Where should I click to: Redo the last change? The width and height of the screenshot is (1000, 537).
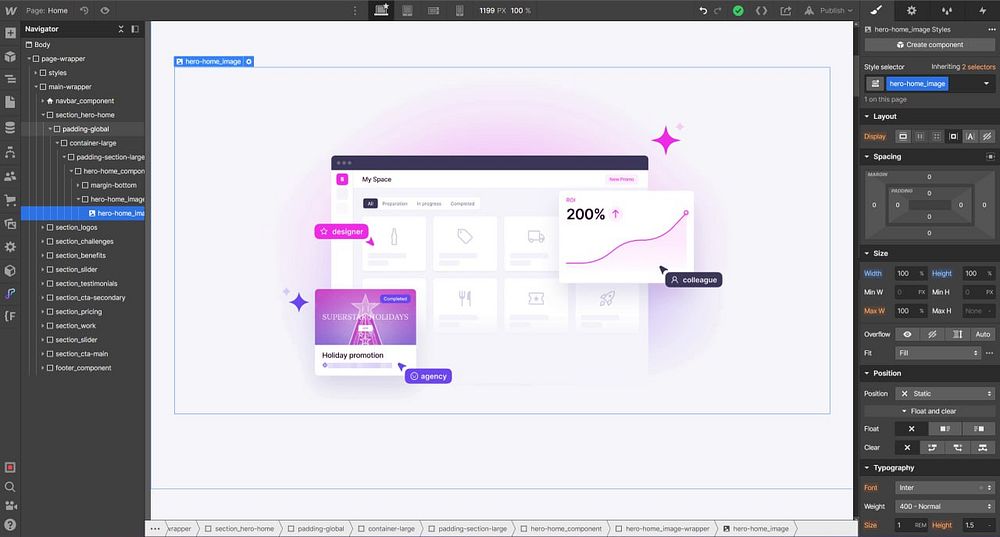(x=717, y=11)
